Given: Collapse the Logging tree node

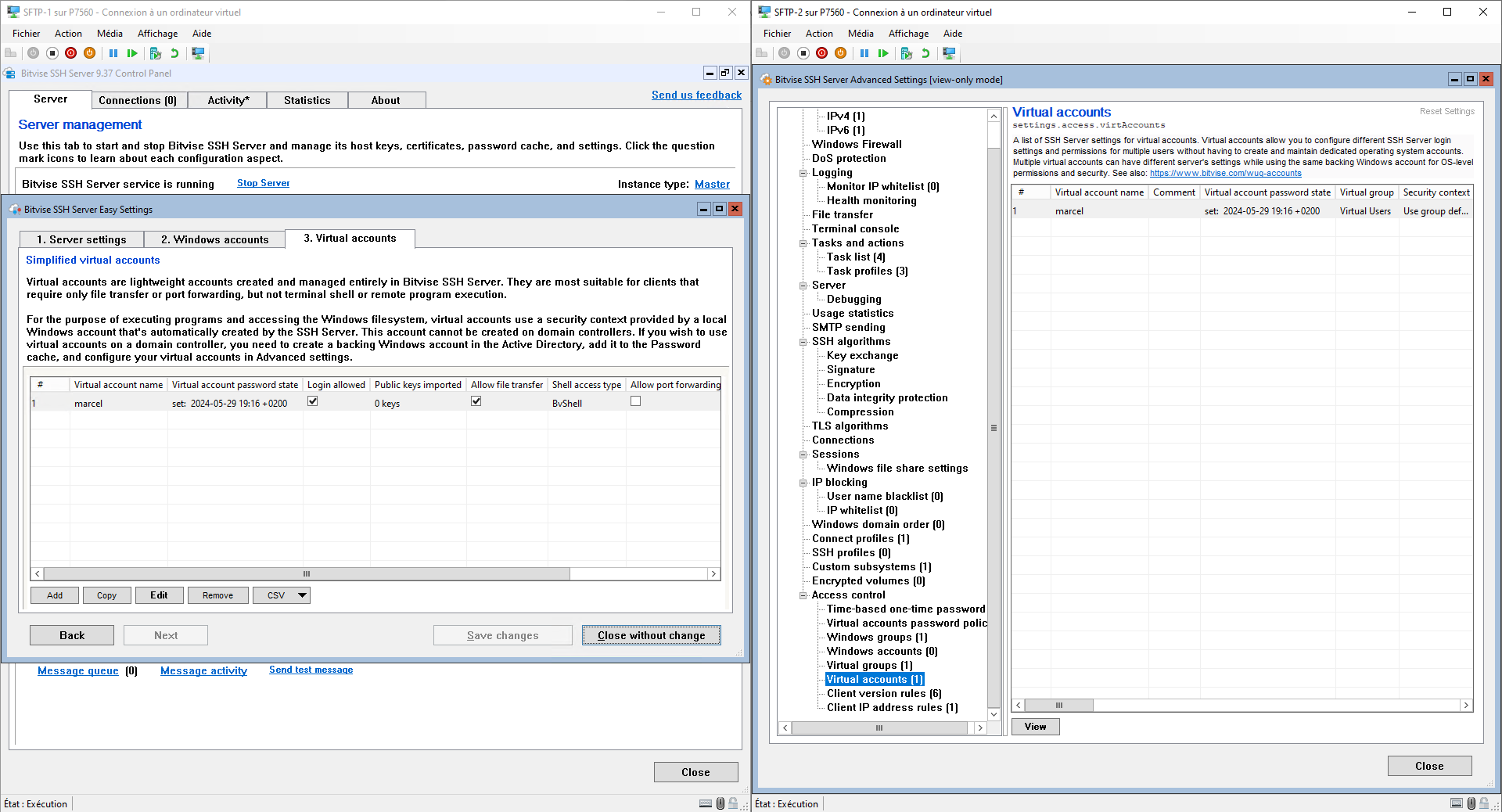Looking at the screenshot, I should point(803,173).
